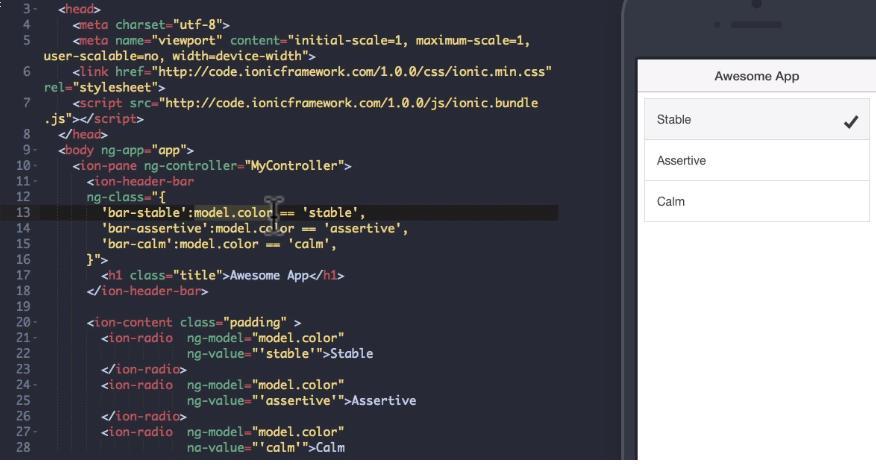Screen dimensions: 876x467
Task: Click ng-model "model.color" on line 24
Action: click(297, 385)
